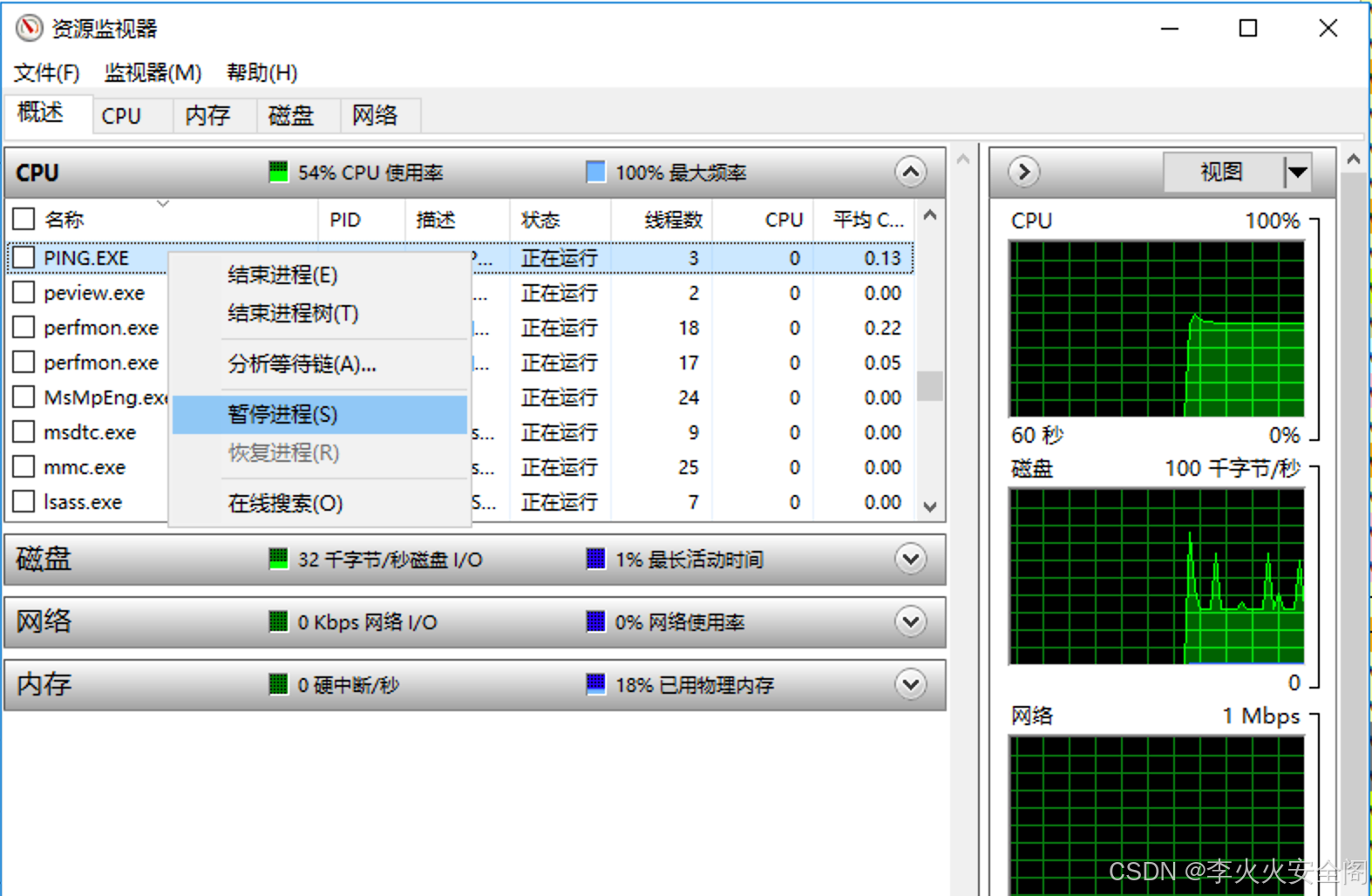This screenshot has height=896, width=1372.
Task: Click the 0.22 average CPU value
Action: [882, 328]
